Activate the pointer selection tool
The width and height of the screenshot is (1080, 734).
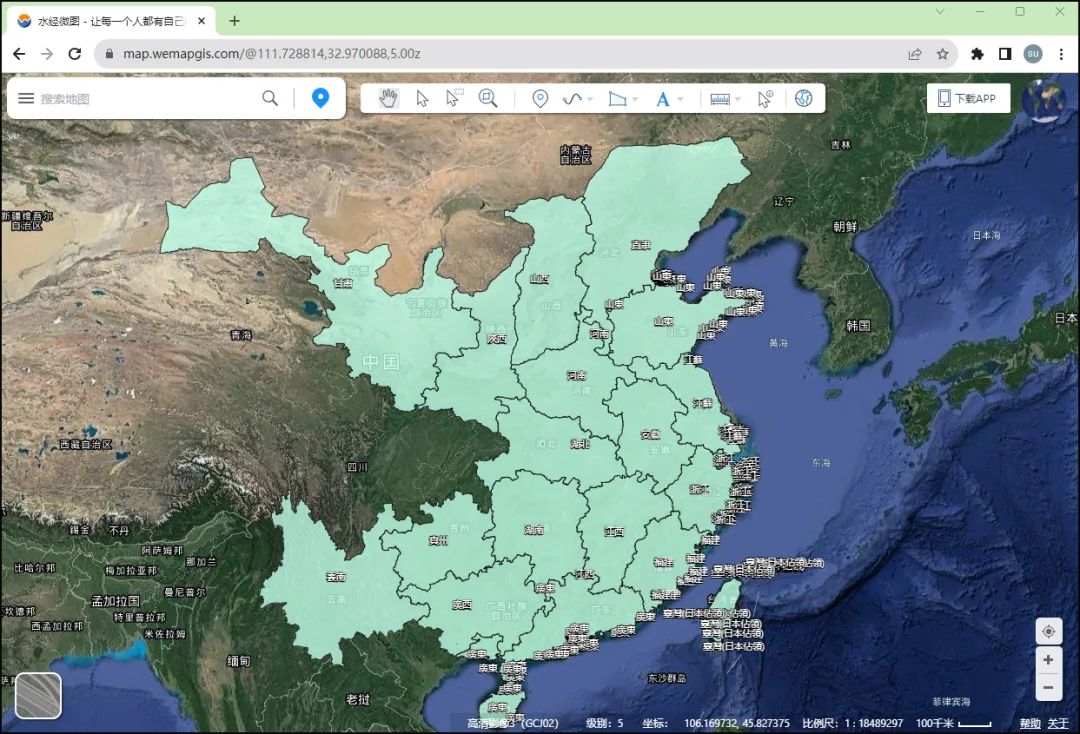(x=422, y=98)
